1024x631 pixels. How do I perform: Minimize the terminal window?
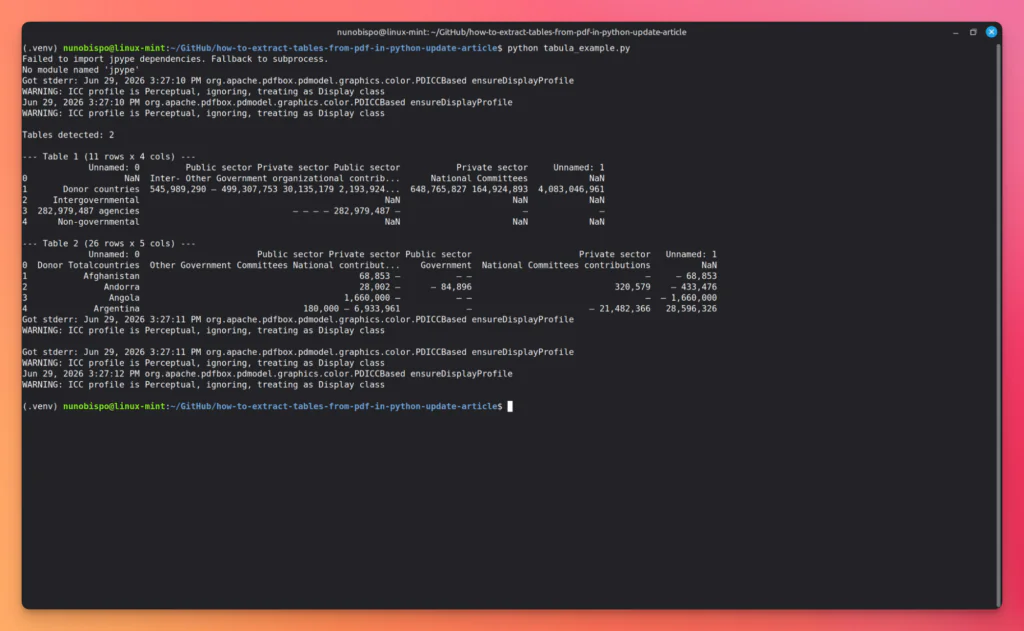coord(955,32)
